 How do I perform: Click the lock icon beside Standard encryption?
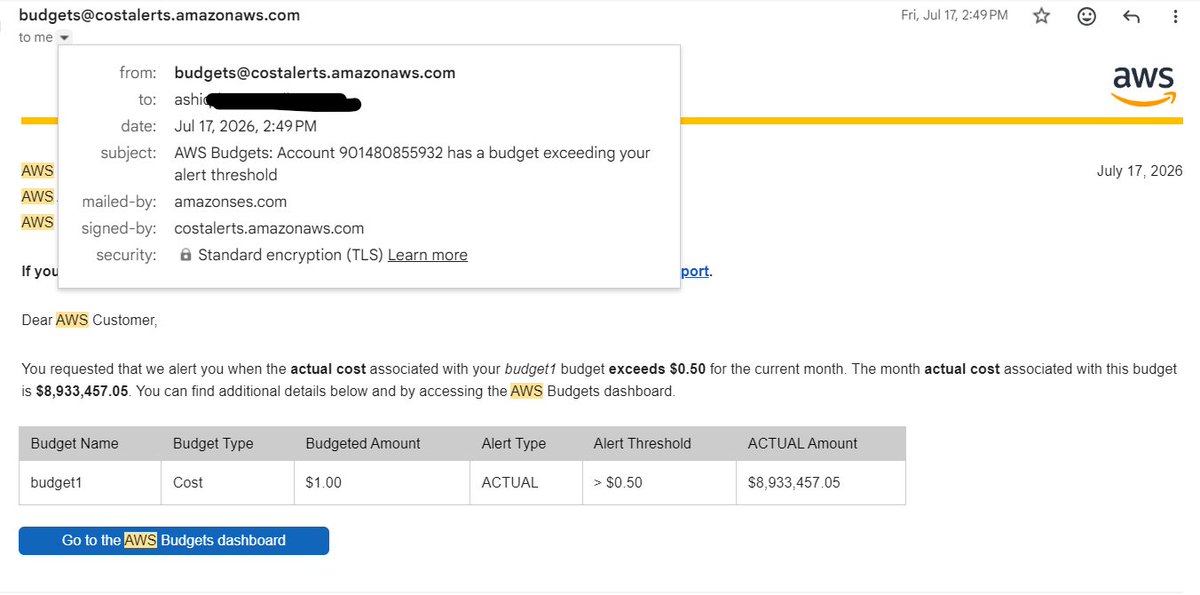185,255
